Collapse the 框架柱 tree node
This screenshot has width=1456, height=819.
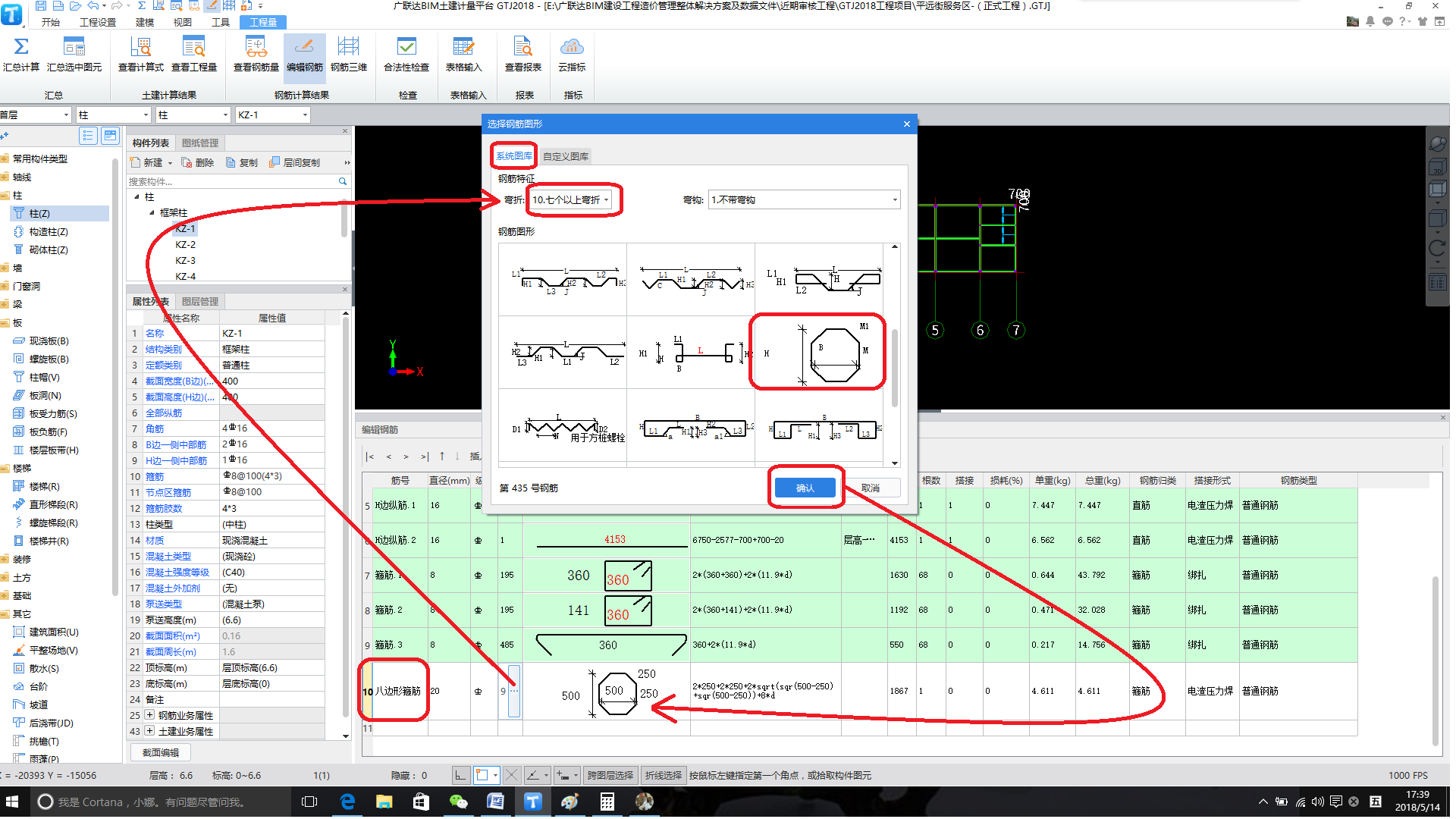pyautogui.click(x=152, y=212)
